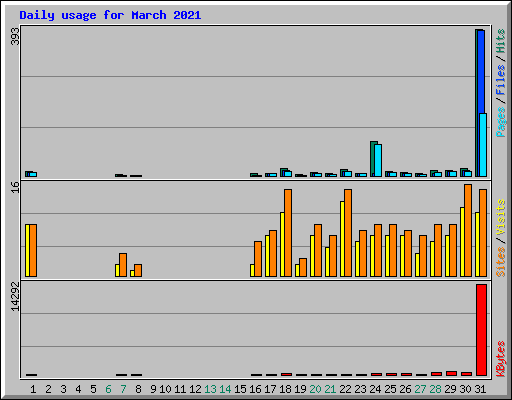The width and height of the screenshot is (512, 400).
Task: Click the KBytes legend label
Action: click(x=500, y=359)
